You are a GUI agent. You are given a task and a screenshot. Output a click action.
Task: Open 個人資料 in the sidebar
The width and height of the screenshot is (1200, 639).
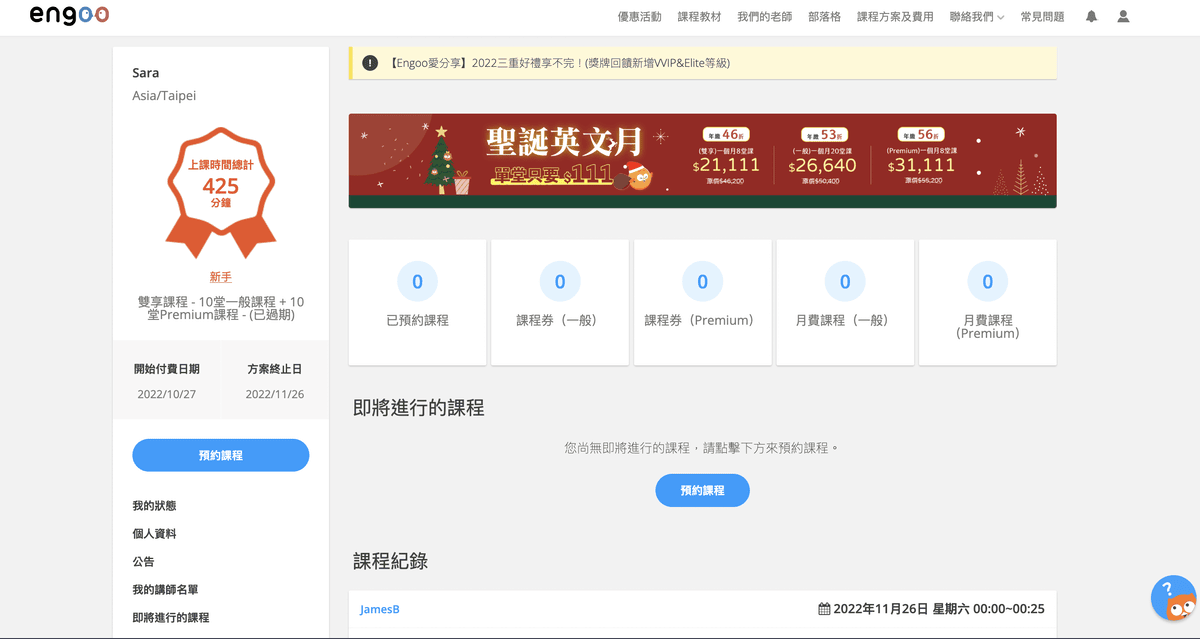coord(154,534)
